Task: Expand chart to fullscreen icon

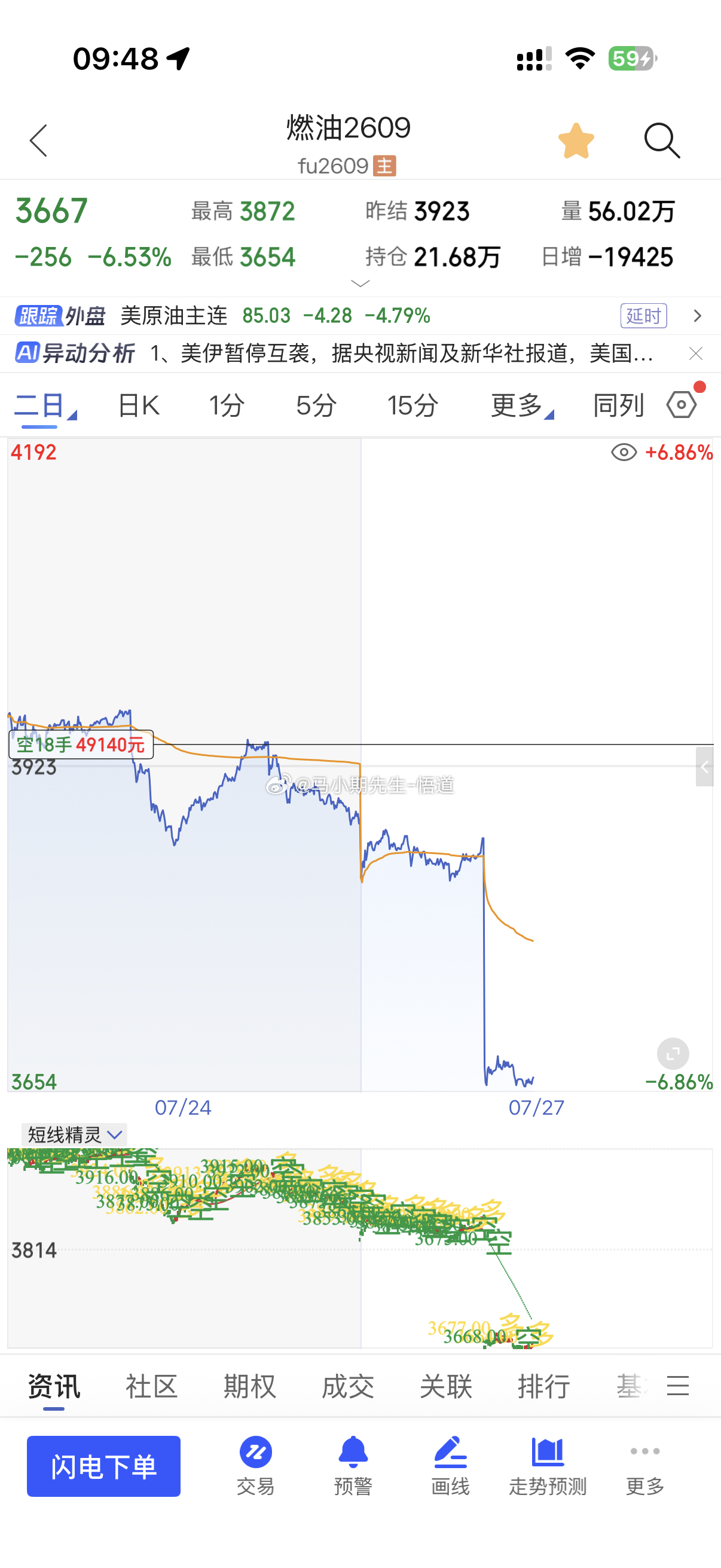Action: [x=673, y=1054]
